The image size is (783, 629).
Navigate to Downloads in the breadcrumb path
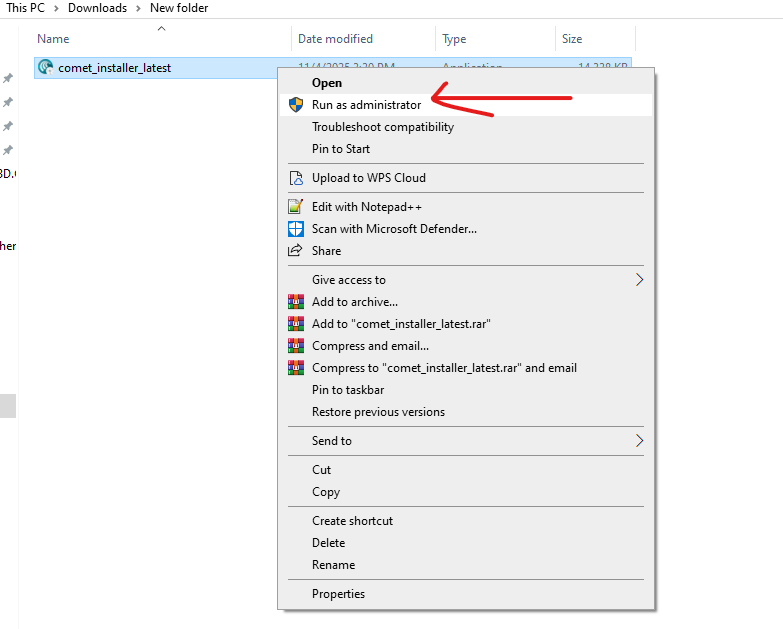pyautogui.click(x=97, y=8)
